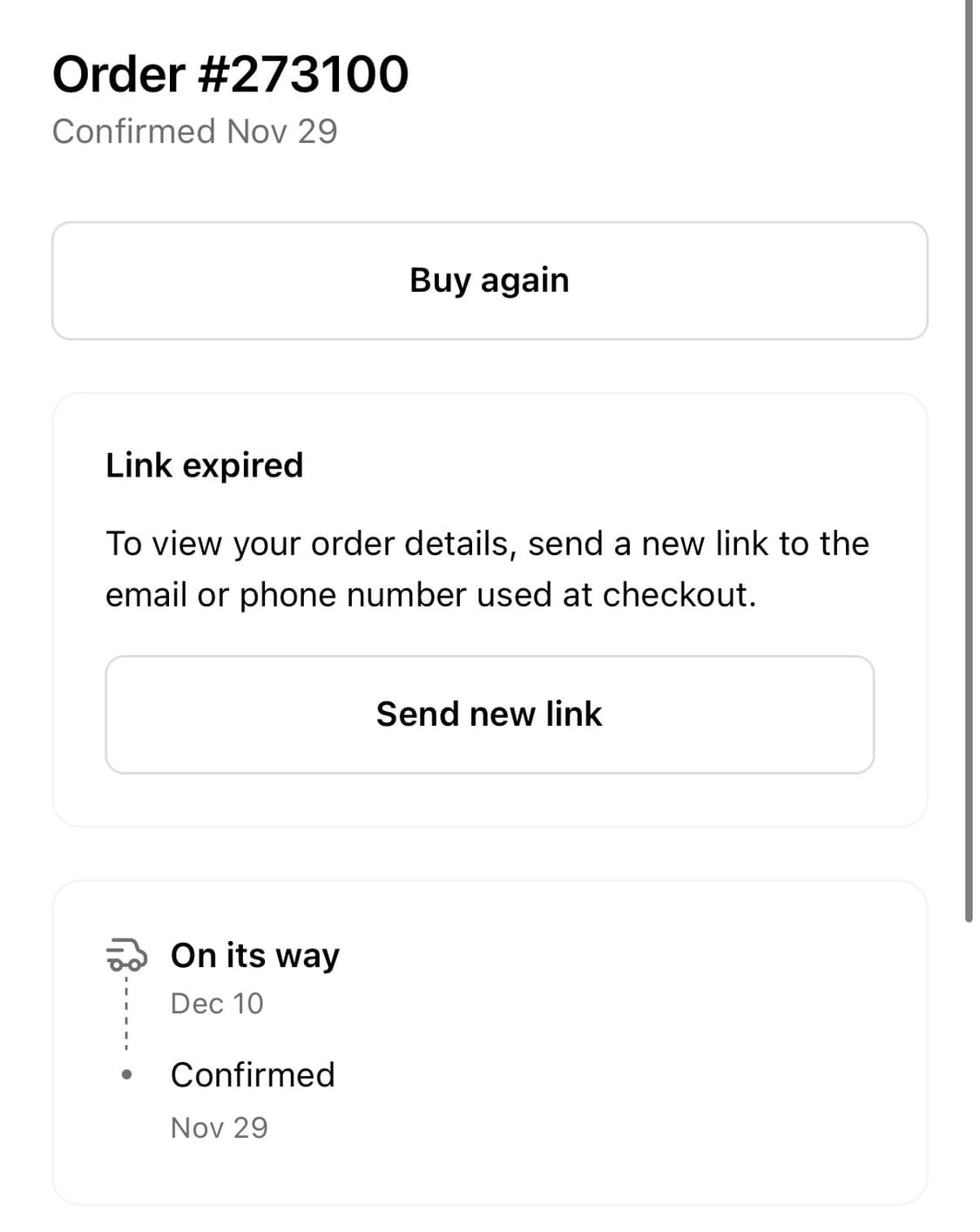Click the dashed timeline connector line
The height and width of the screenshot is (1232, 980).
pos(127,1015)
